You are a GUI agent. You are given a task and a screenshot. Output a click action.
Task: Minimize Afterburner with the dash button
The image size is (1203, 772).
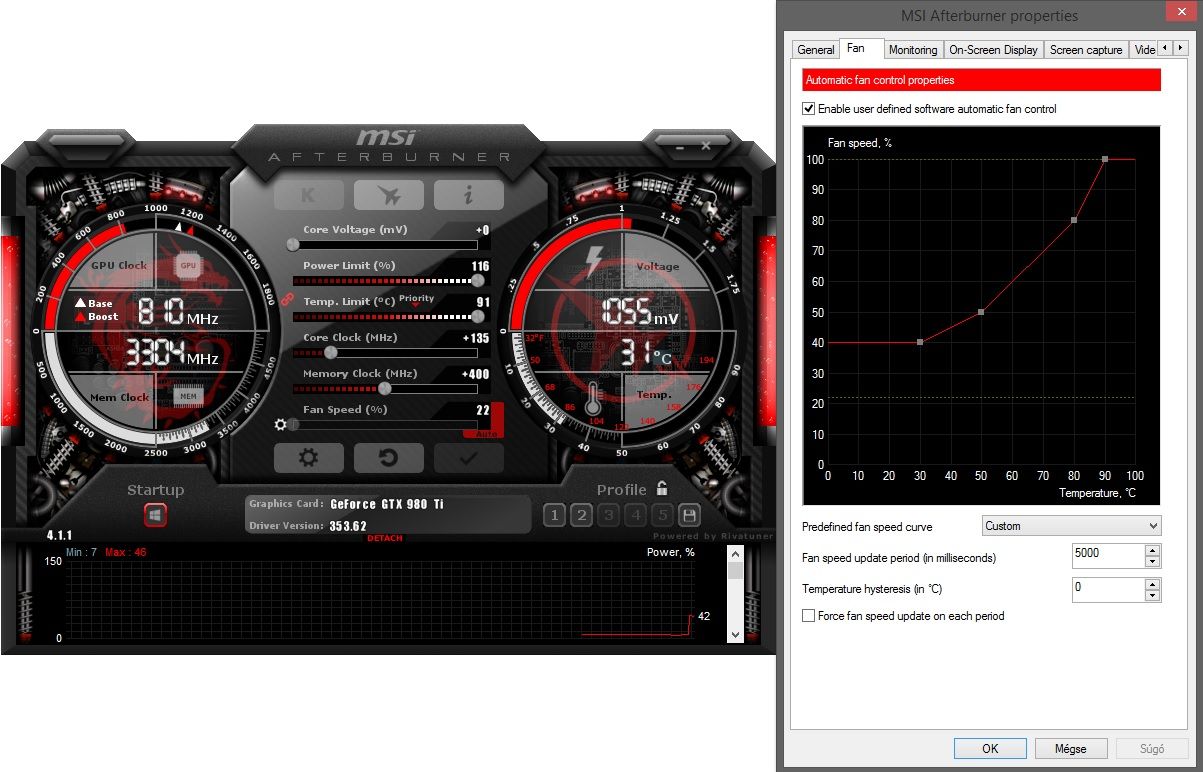coord(679,147)
